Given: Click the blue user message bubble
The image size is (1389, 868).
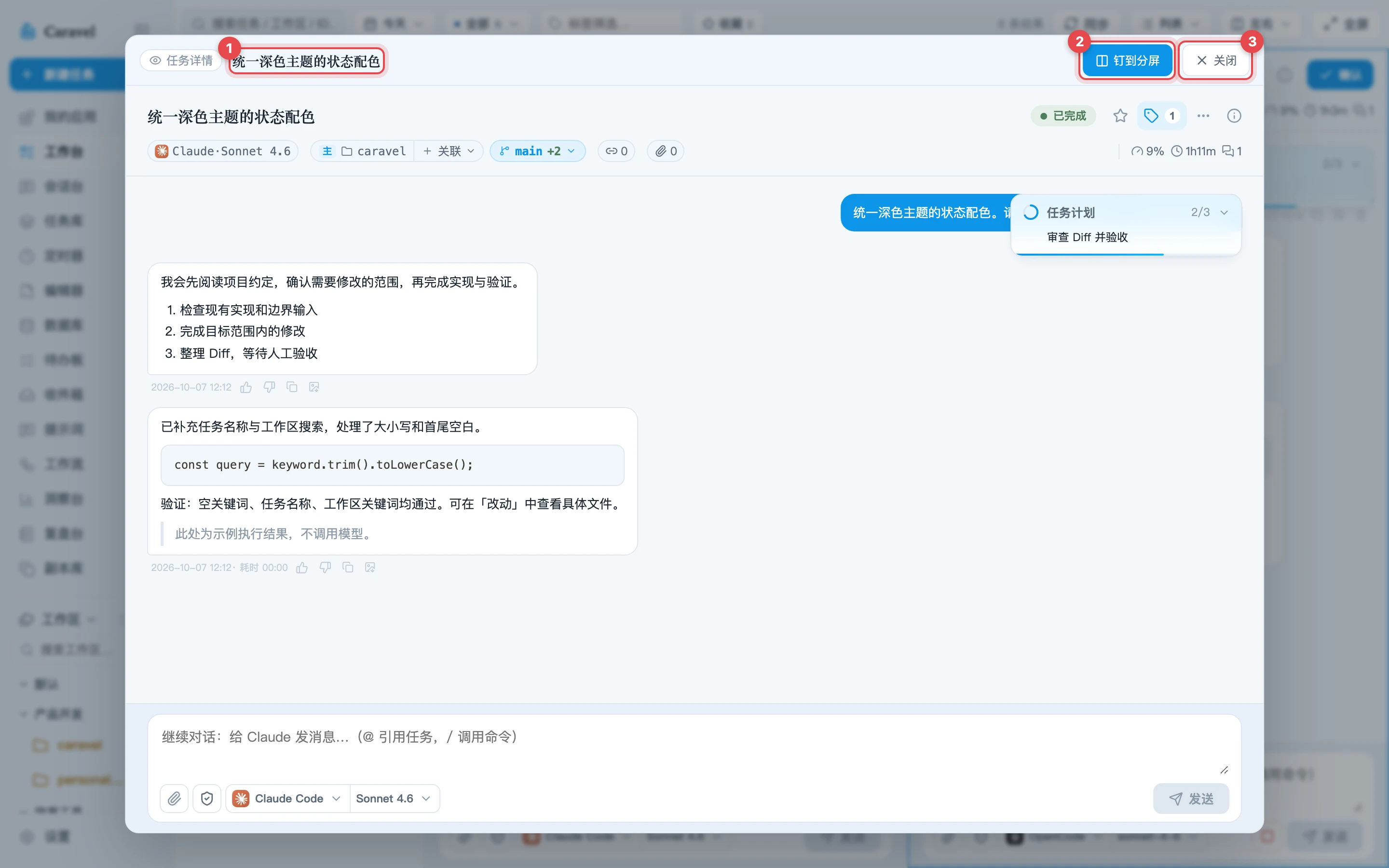Looking at the screenshot, I should click(x=926, y=212).
